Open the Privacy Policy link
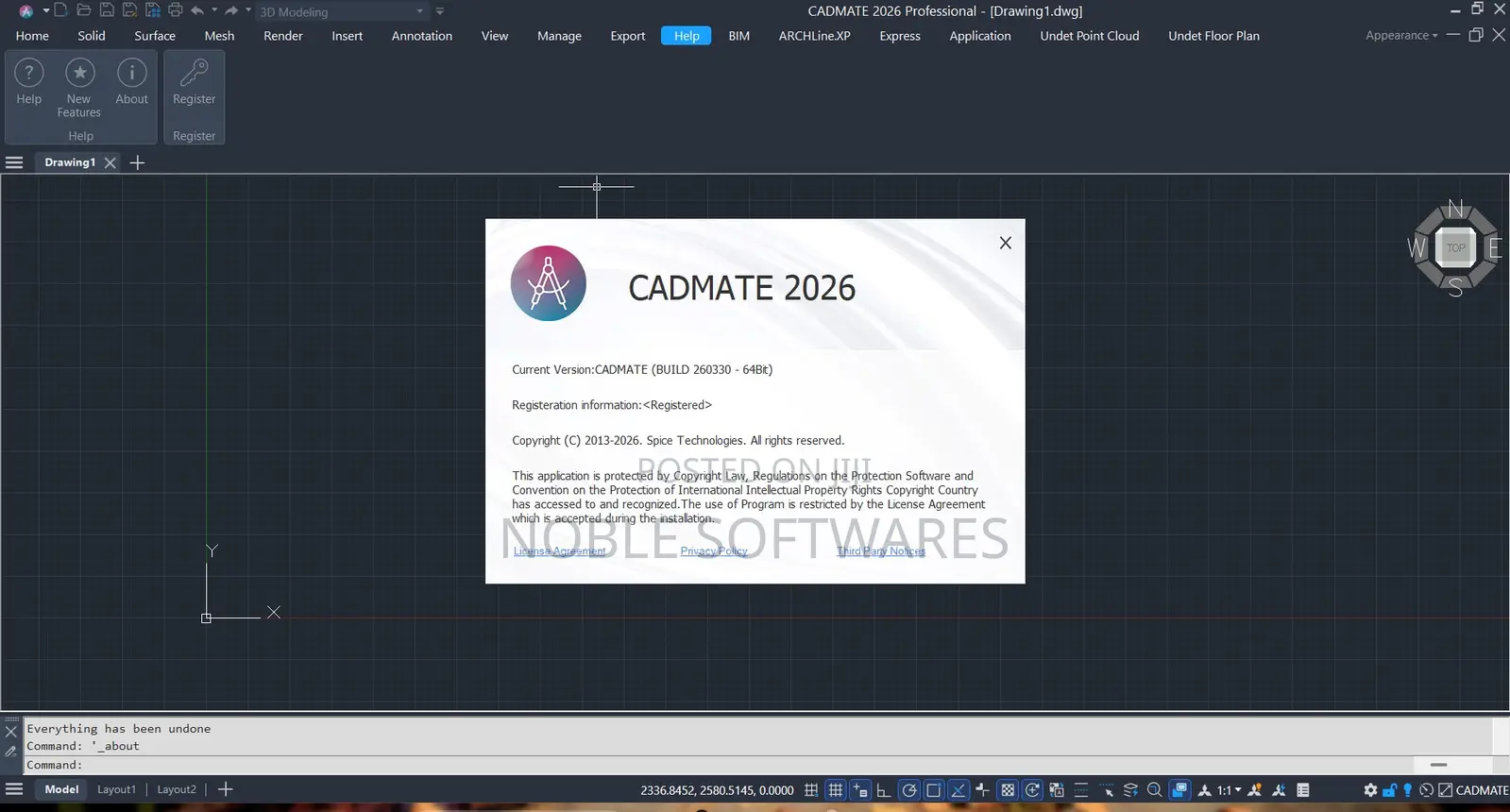The image size is (1510, 812). pyautogui.click(x=714, y=551)
